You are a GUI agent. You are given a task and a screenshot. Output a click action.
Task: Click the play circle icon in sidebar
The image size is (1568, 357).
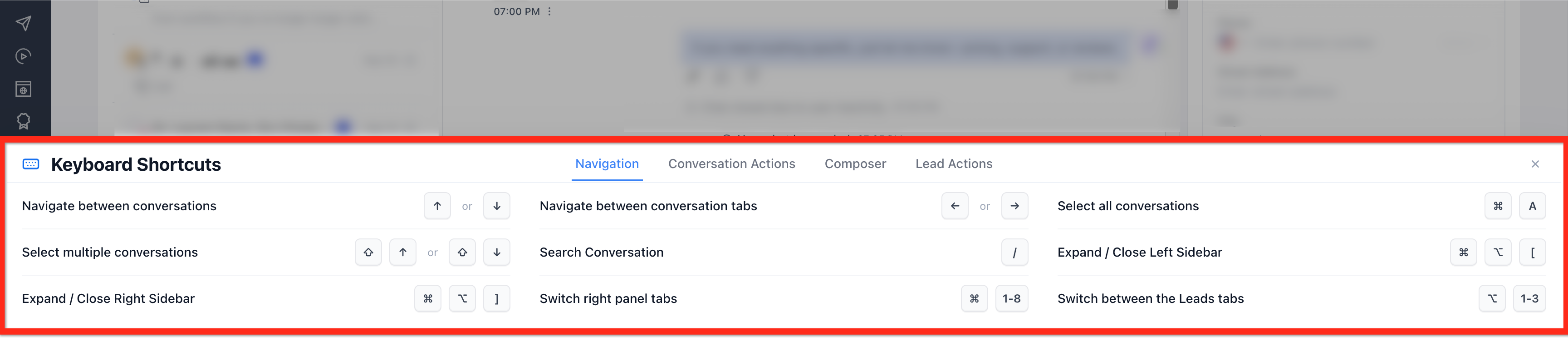(23, 57)
